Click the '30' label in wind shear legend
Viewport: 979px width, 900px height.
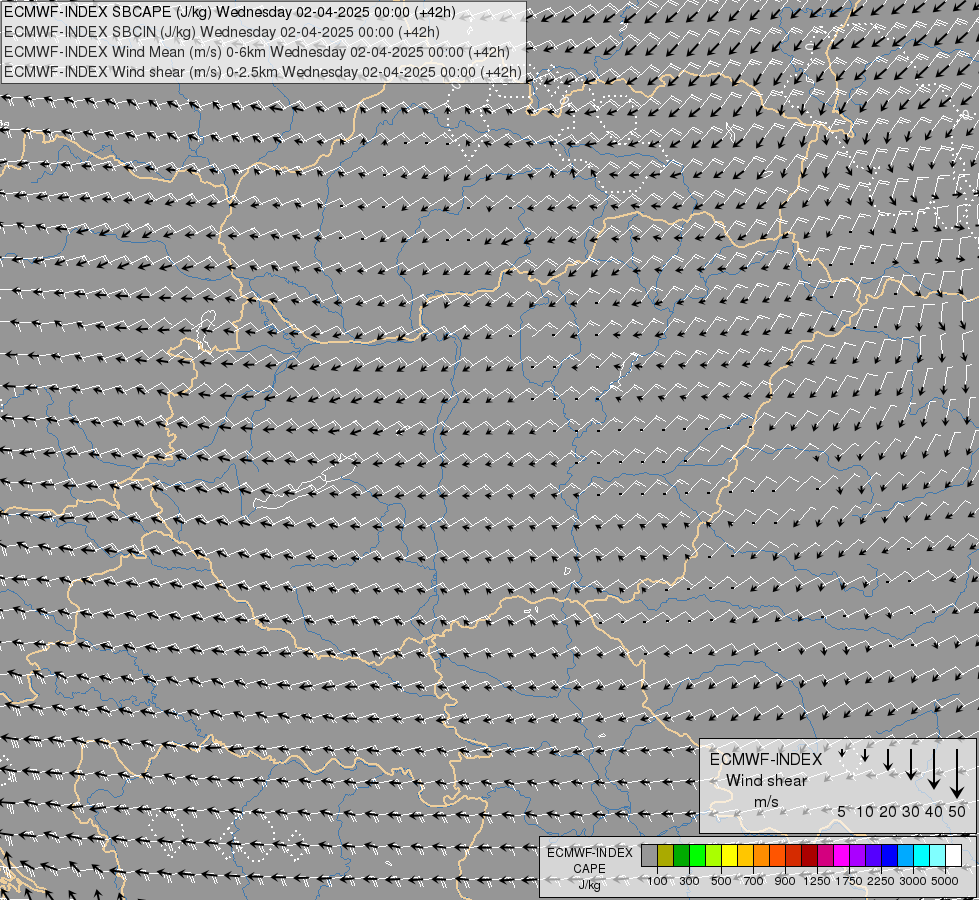[911, 811]
